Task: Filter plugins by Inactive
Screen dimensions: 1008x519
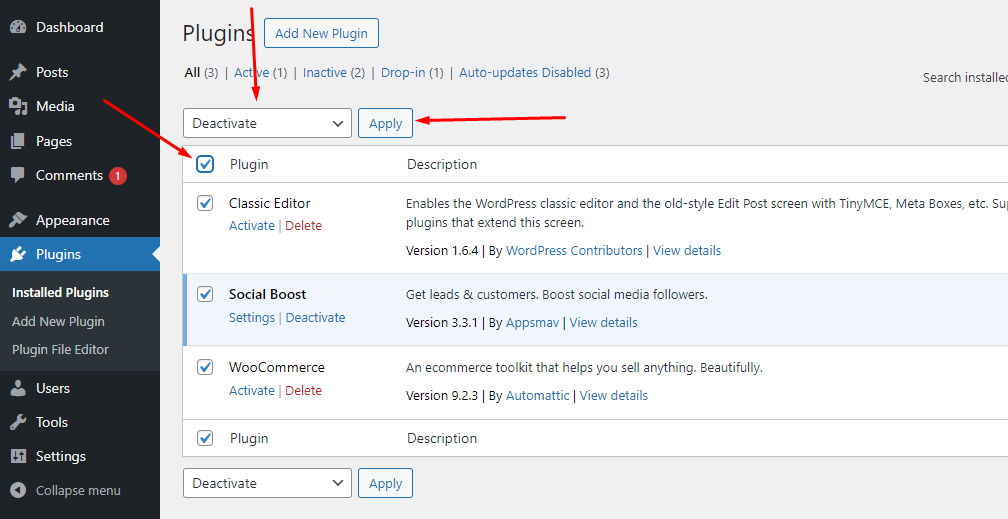Action: pyautogui.click(x=325, y=73)
